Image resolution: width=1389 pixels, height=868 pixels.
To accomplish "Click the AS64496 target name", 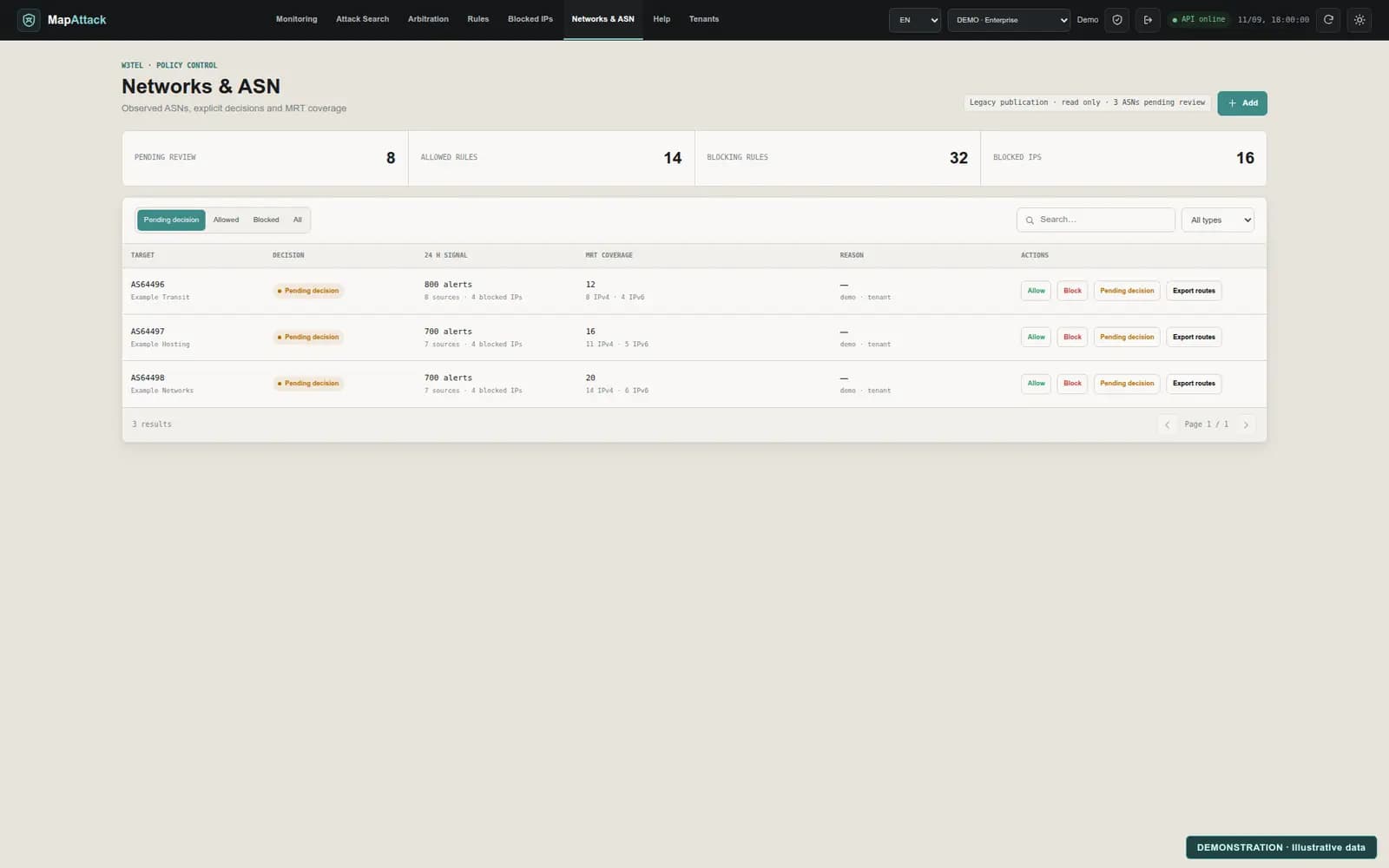I will 148,285.
